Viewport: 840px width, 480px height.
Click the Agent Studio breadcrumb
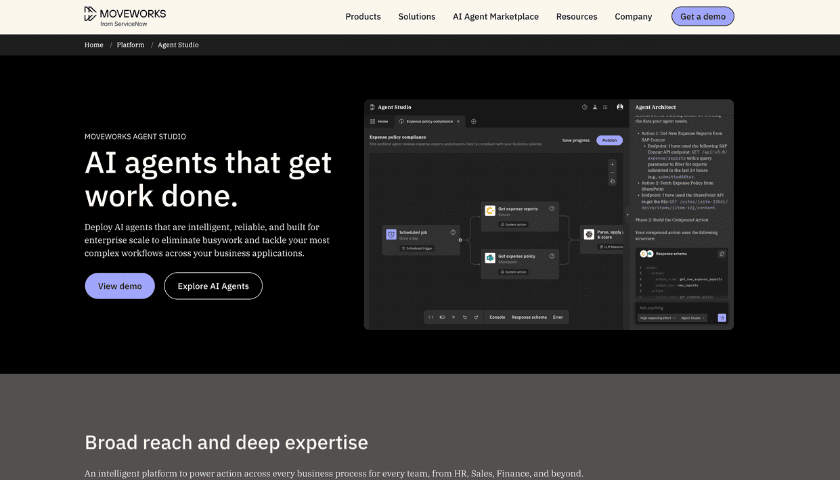click(178, 45)
